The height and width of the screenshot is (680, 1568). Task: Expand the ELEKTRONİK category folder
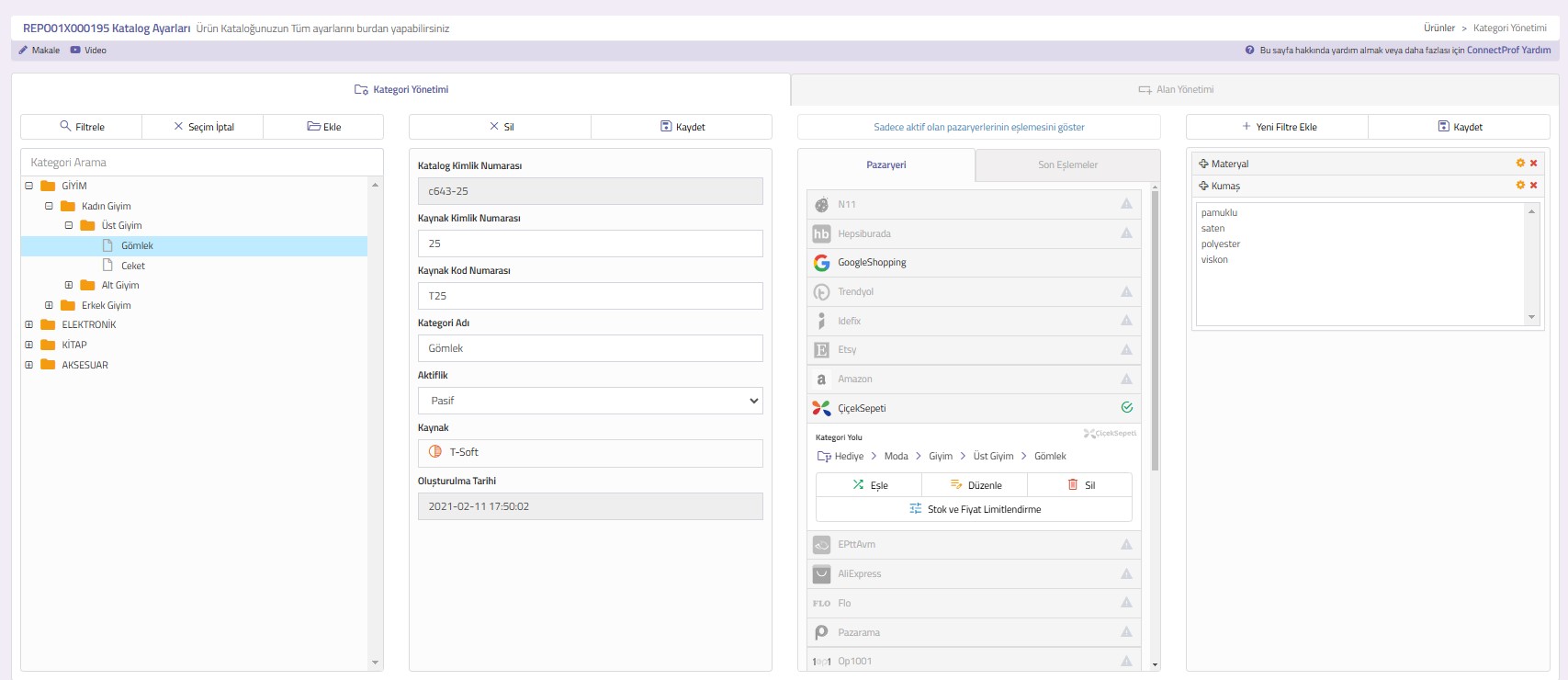pyautogui.click(x=29, y=324)
